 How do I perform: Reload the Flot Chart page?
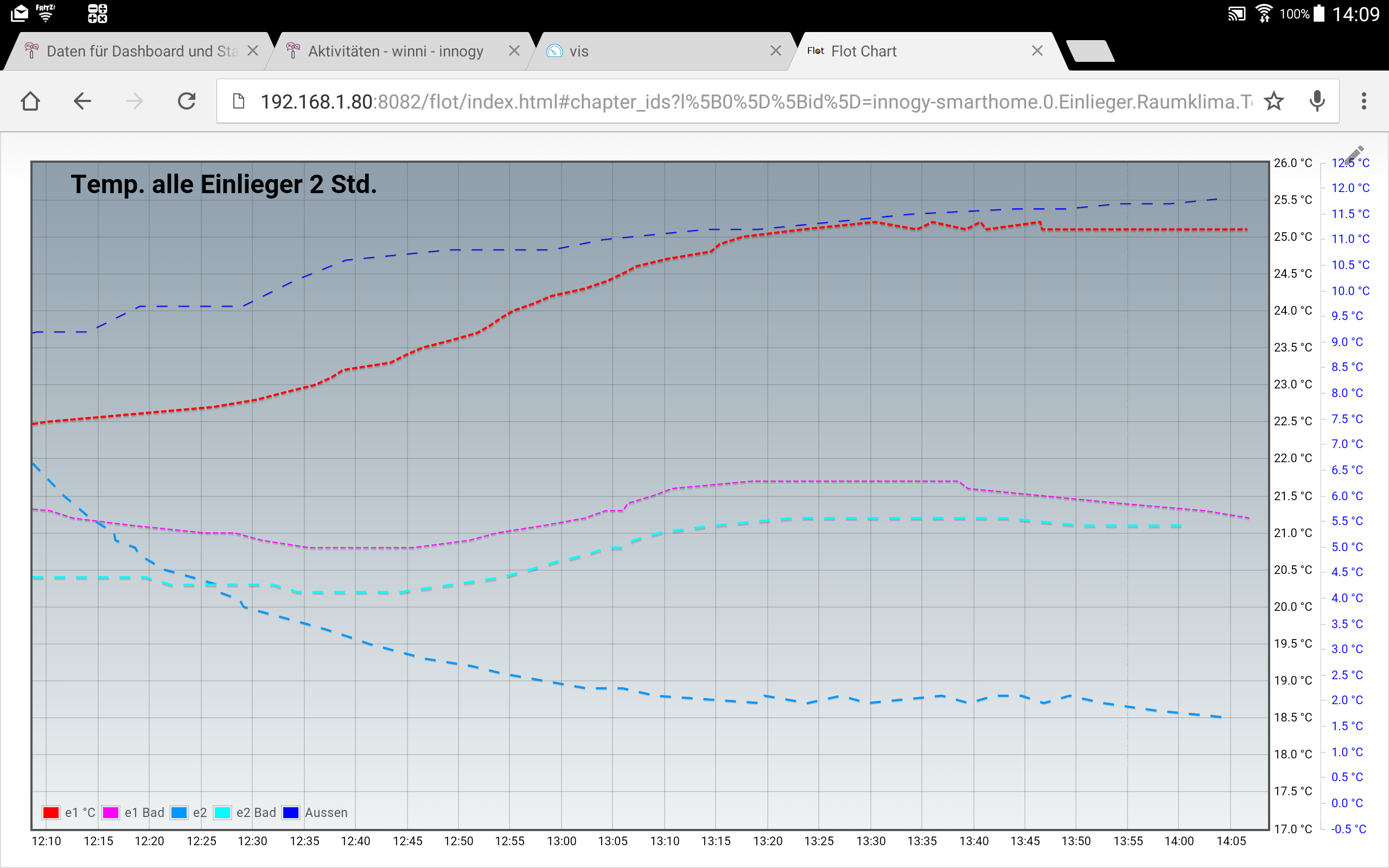tap(187, 101)
